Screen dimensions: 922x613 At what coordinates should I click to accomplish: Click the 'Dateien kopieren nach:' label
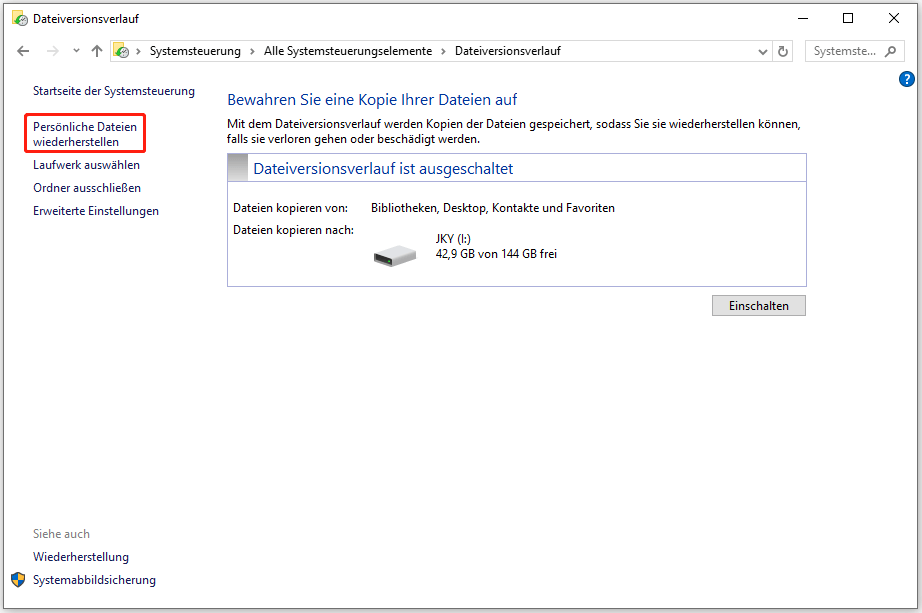click(x=293, y=230)
